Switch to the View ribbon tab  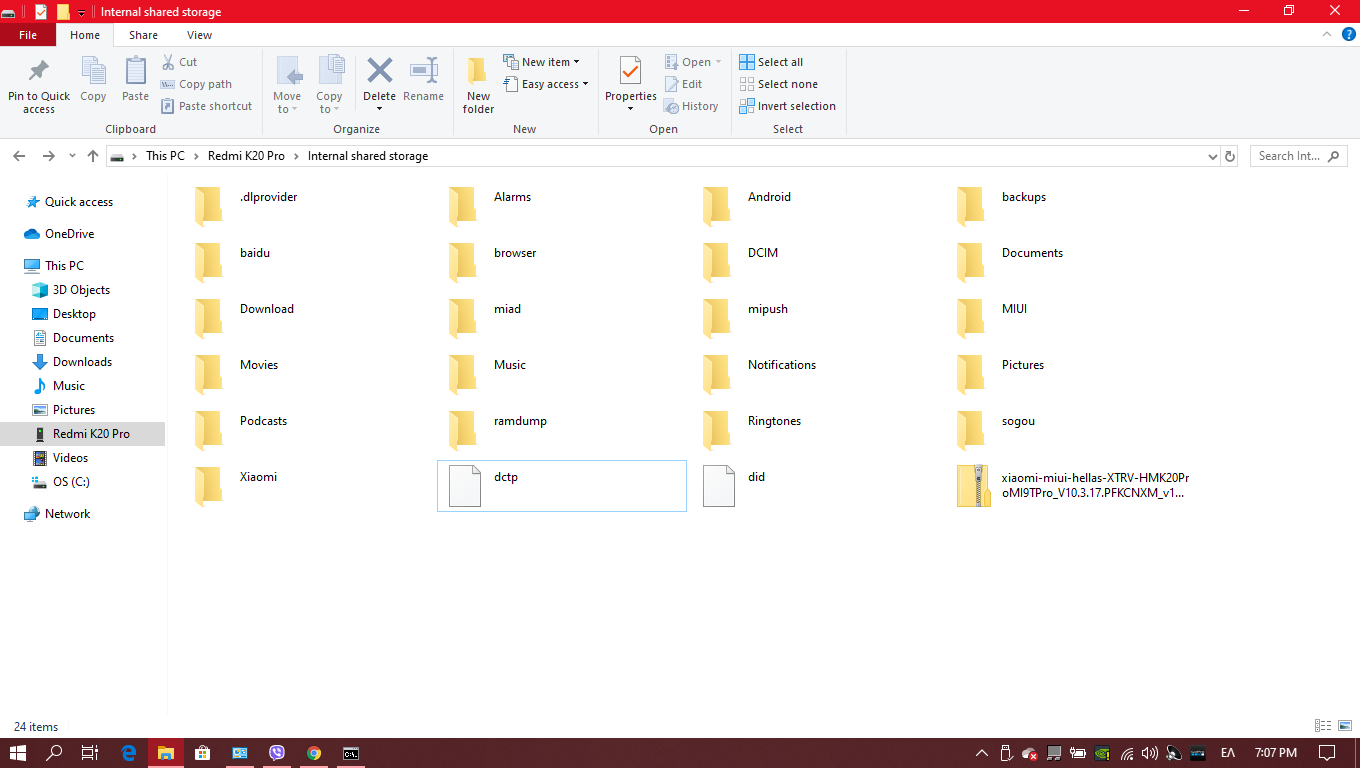(x=199, y=35)
